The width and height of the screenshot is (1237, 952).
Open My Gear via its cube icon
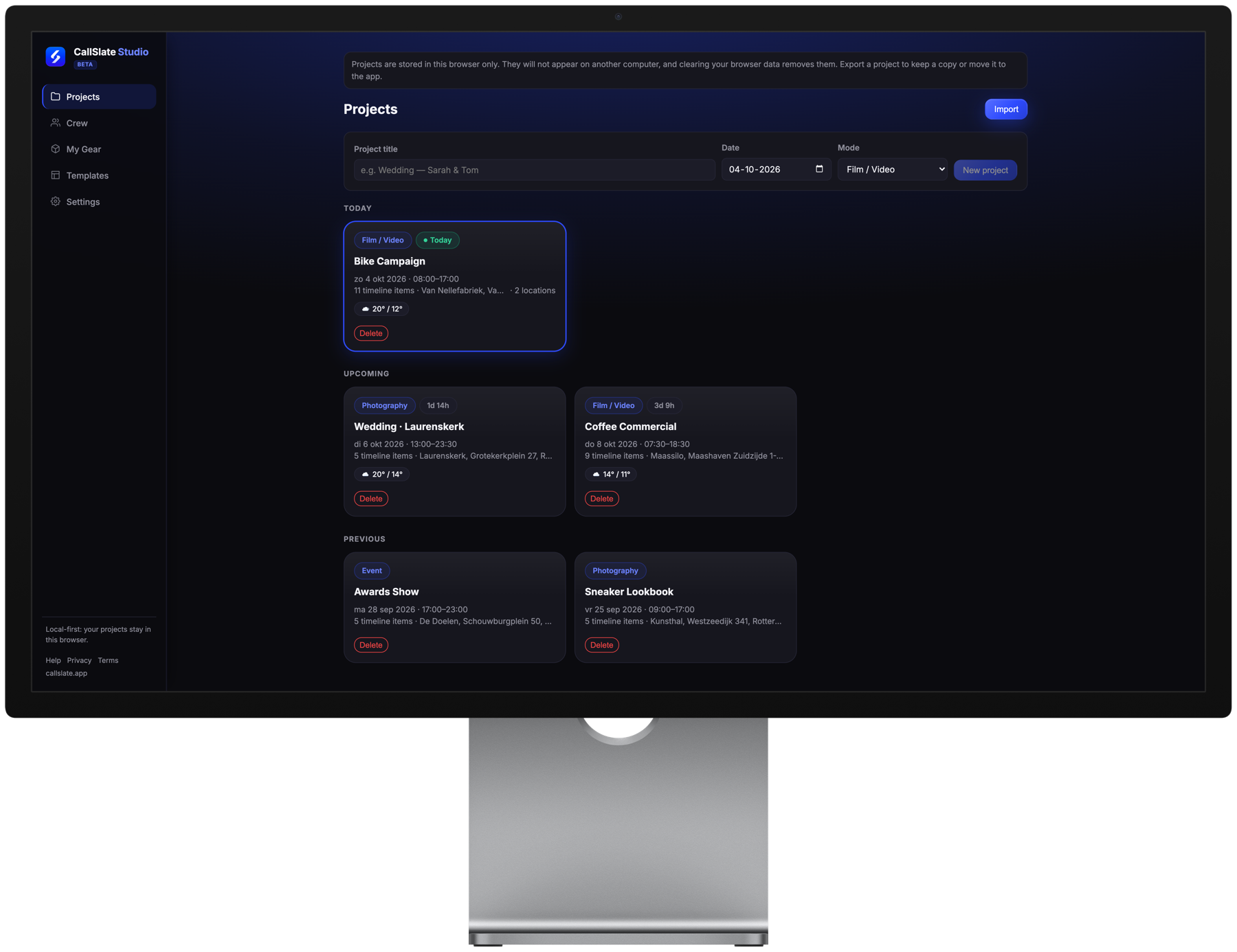point(56,149)
